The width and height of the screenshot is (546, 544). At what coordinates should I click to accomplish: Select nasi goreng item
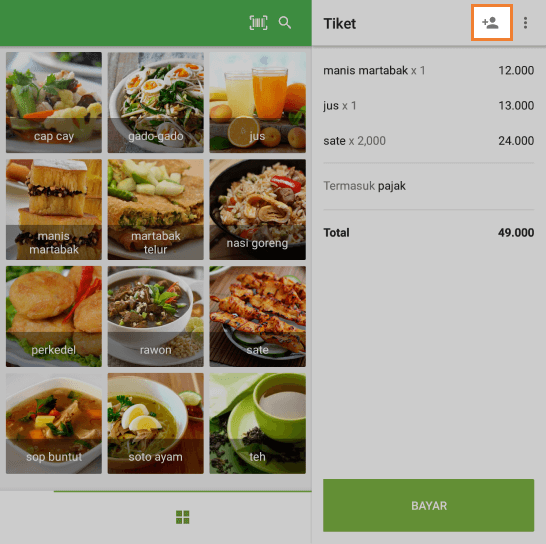click(257, 209)
